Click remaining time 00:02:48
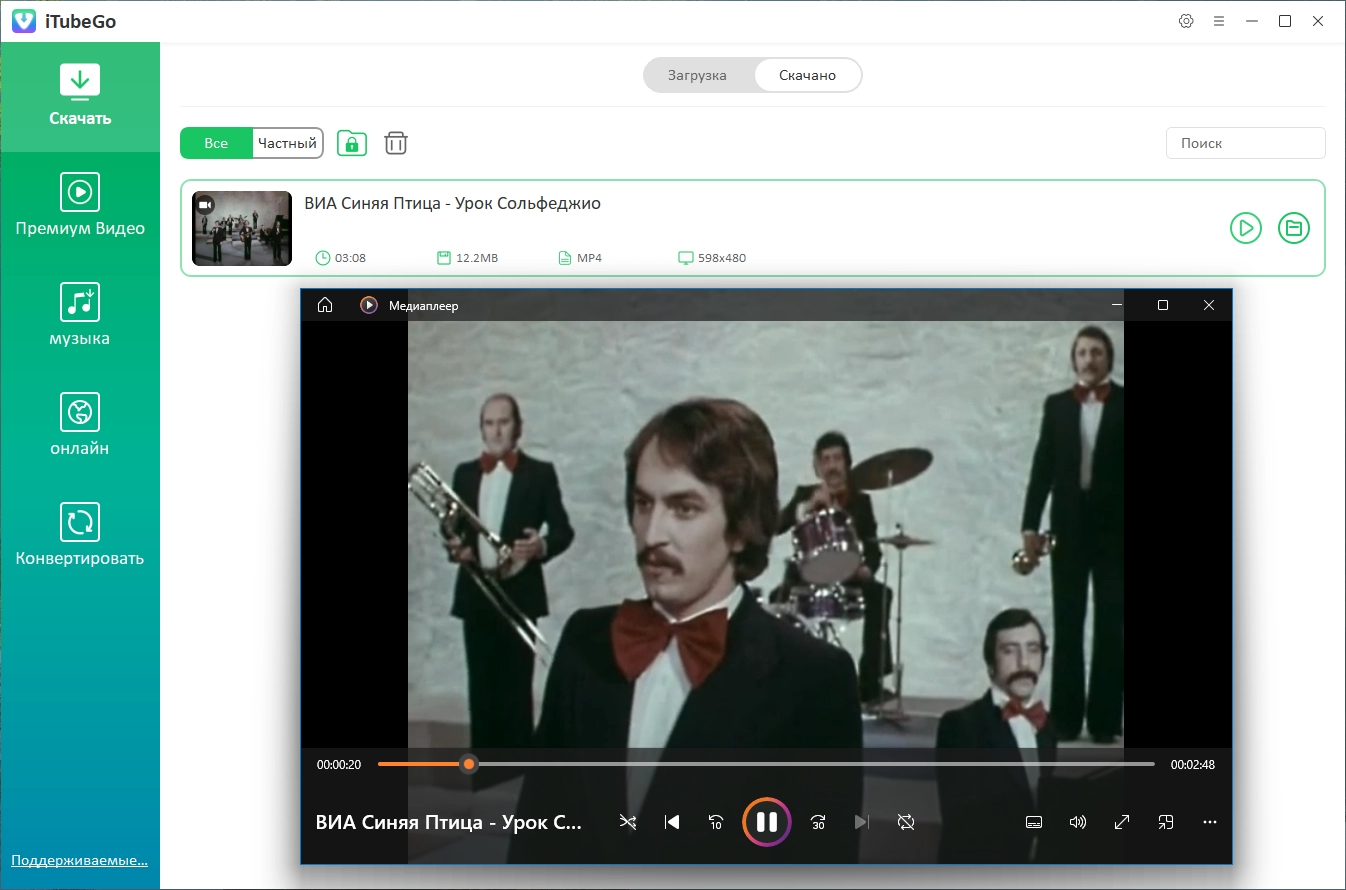This screenshot has width=1346, height=890. click(1193, 765)
